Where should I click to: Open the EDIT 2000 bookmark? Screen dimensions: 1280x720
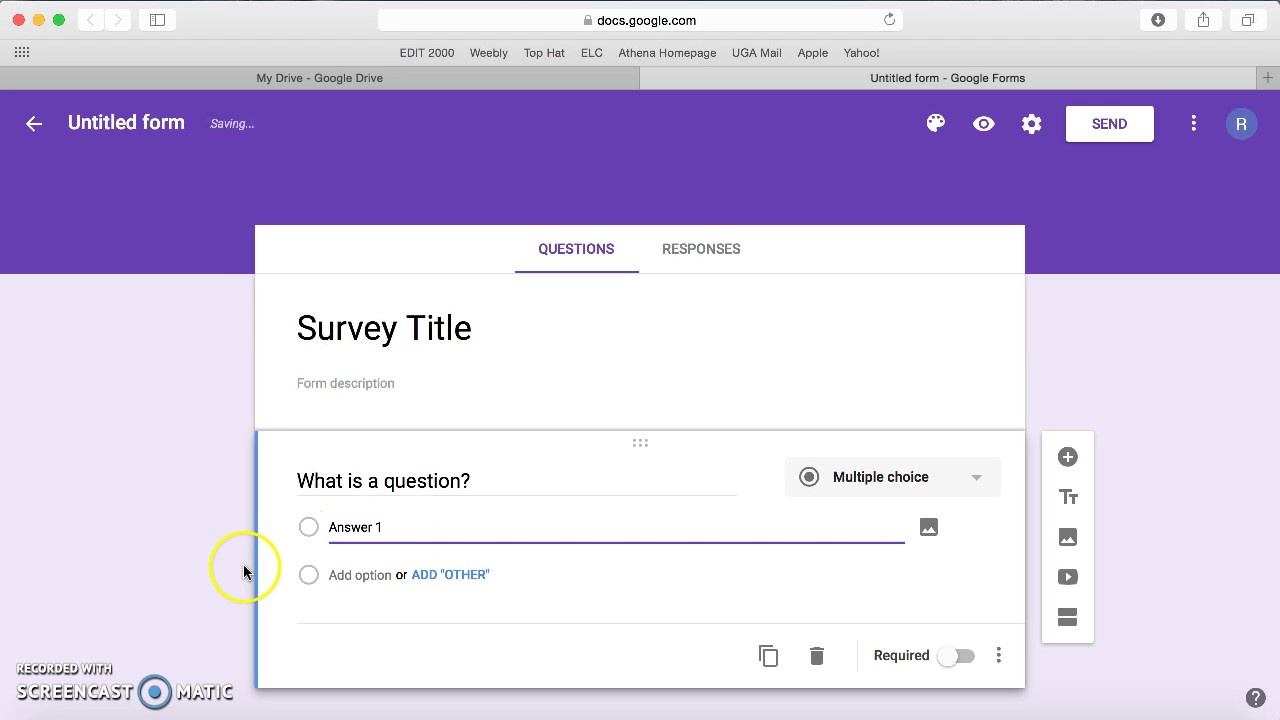427,53
